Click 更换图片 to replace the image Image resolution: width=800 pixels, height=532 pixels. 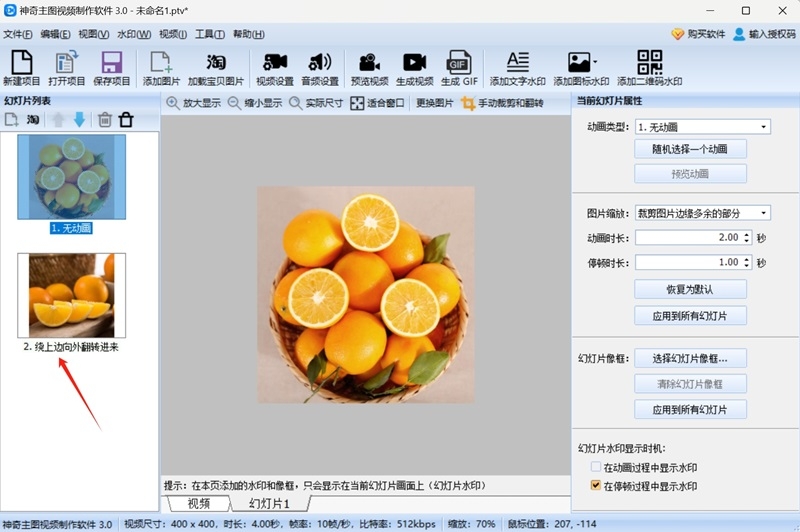pos(435,103)
